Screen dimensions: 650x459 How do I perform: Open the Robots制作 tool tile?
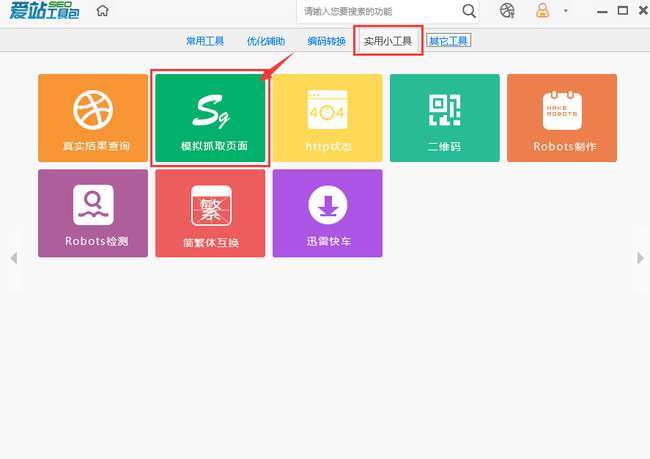[x=562, y=118]
